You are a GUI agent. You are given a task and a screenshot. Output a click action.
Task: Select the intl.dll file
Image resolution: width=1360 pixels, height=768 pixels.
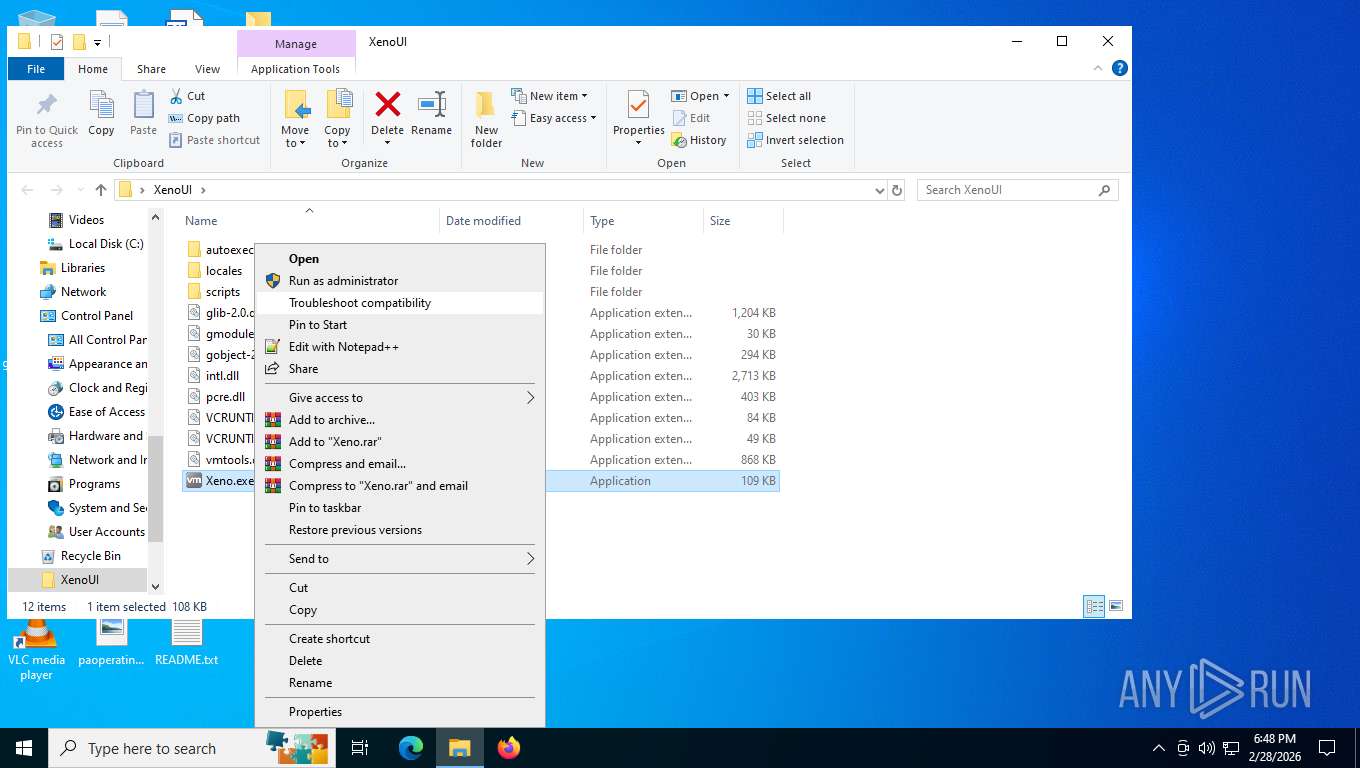222,376
